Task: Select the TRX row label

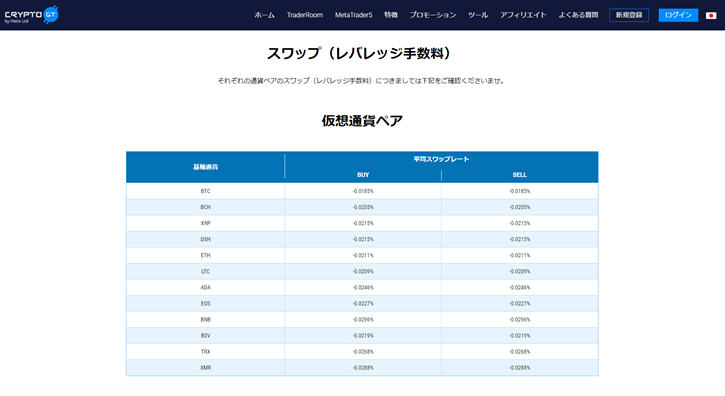Action: click(x=205, y=352)
